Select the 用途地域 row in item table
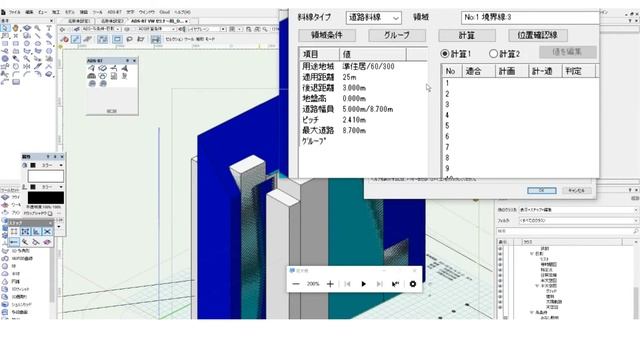Screen dimensions: 640x360 pyautogui.click(x=363, y=66)
